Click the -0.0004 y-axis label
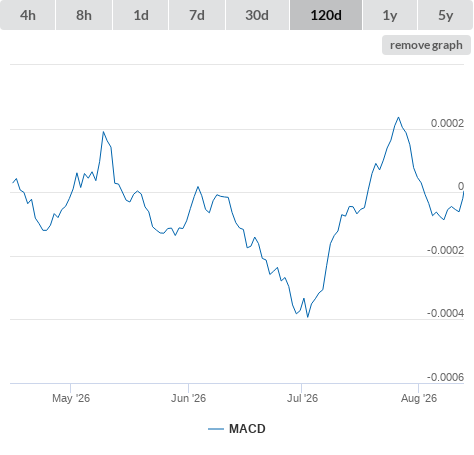Screen dimensions: 474x455 pos(445,313)
